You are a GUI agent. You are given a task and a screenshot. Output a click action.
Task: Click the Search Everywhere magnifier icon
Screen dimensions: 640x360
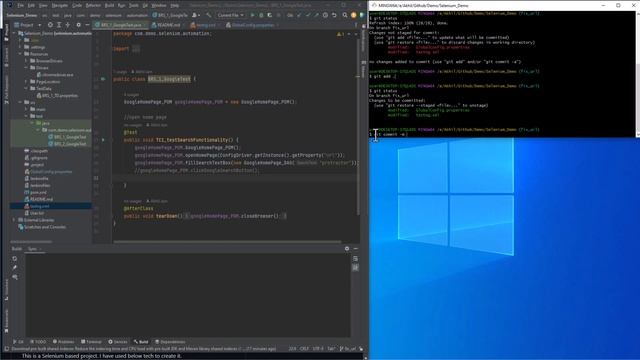point(345,15)
